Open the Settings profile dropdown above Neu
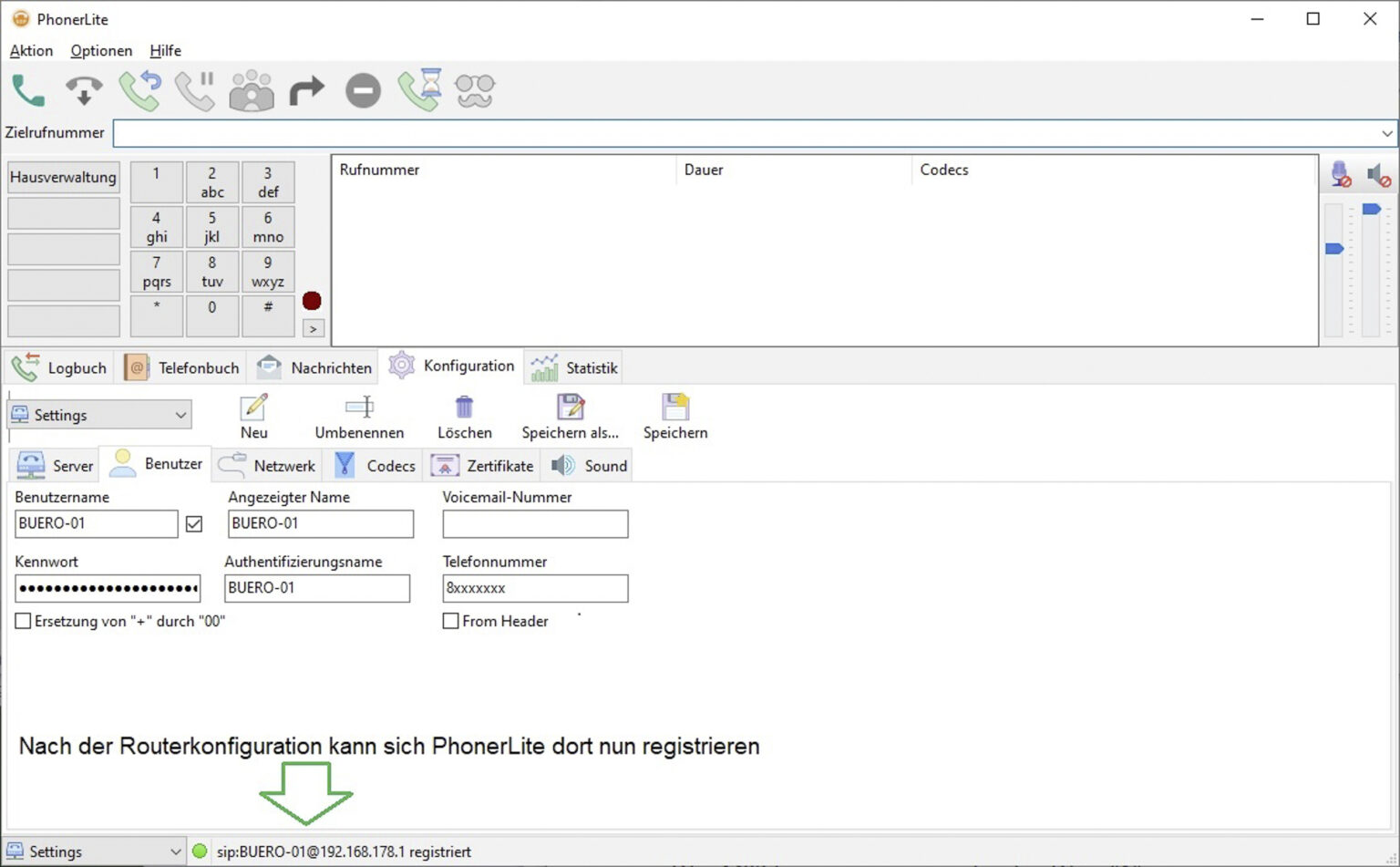Viewport: 1400px width, 867px height. (180, 415)
